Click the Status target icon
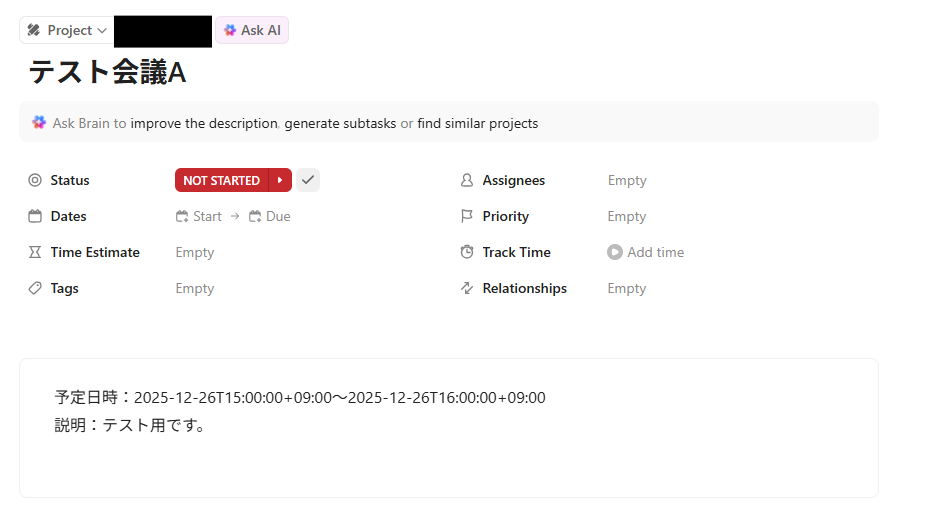Screen dimensions: 930x516 pos(35,180)
